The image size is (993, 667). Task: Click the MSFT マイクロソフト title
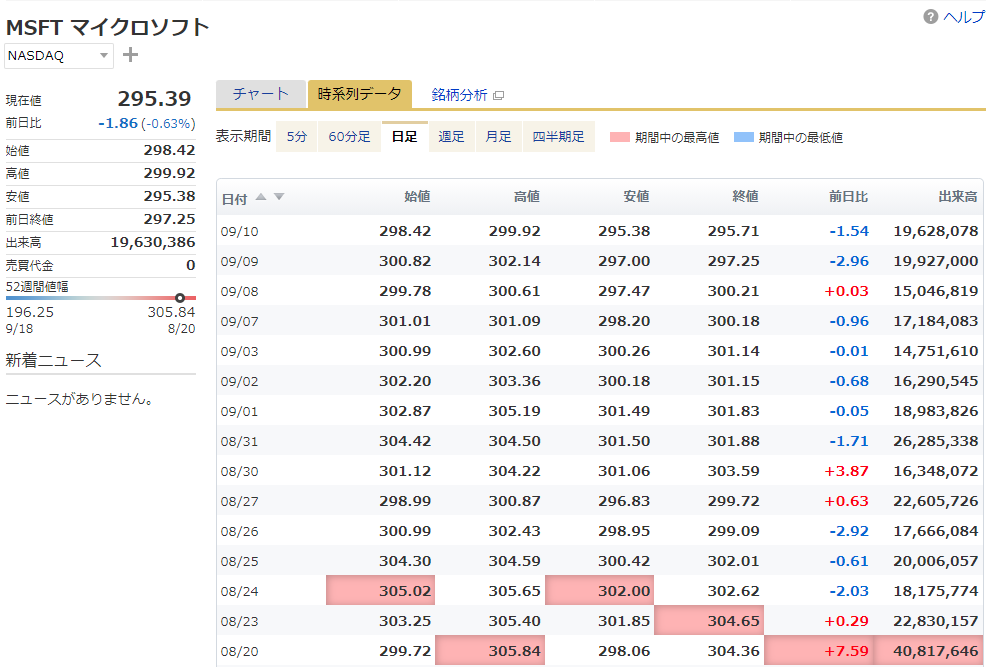[107, 28]
